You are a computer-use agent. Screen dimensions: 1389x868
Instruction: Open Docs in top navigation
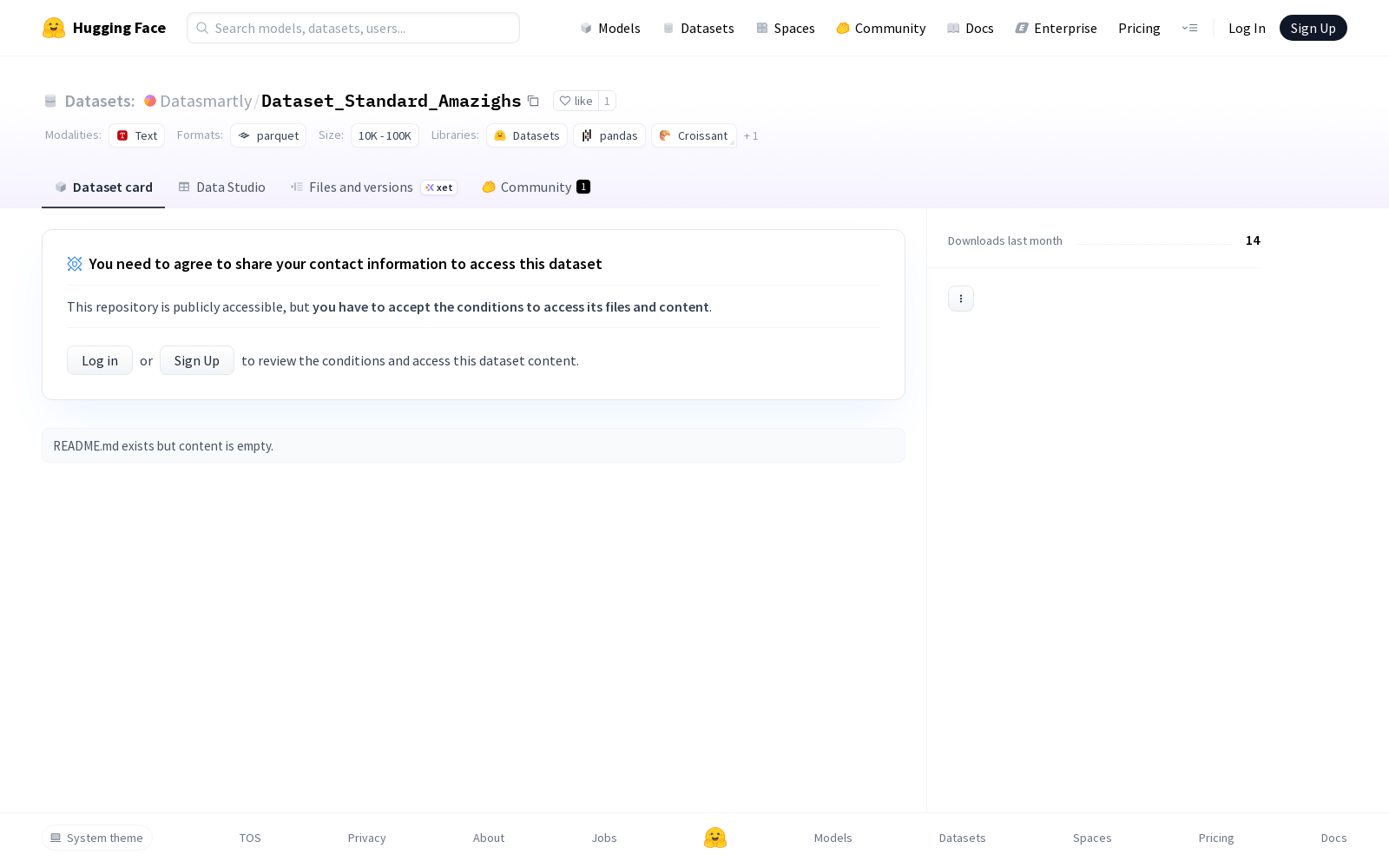click(x=970, y=28)
